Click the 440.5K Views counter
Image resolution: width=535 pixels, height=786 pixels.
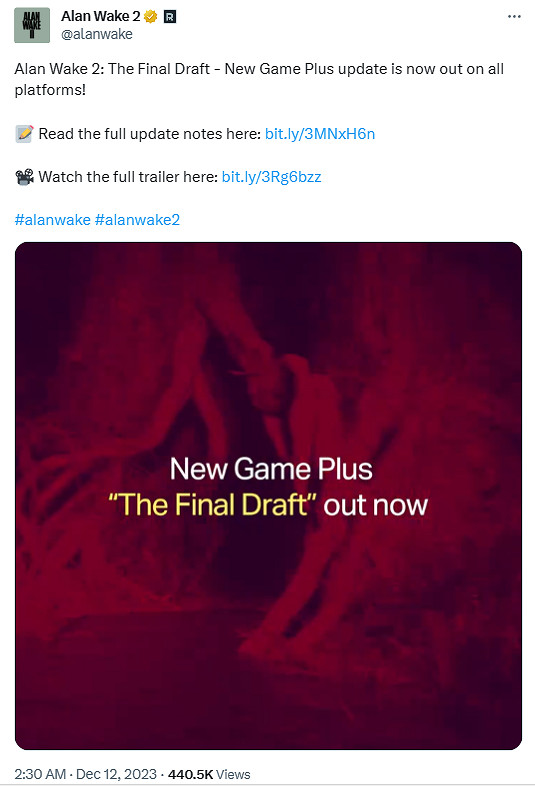click(209, 774)
